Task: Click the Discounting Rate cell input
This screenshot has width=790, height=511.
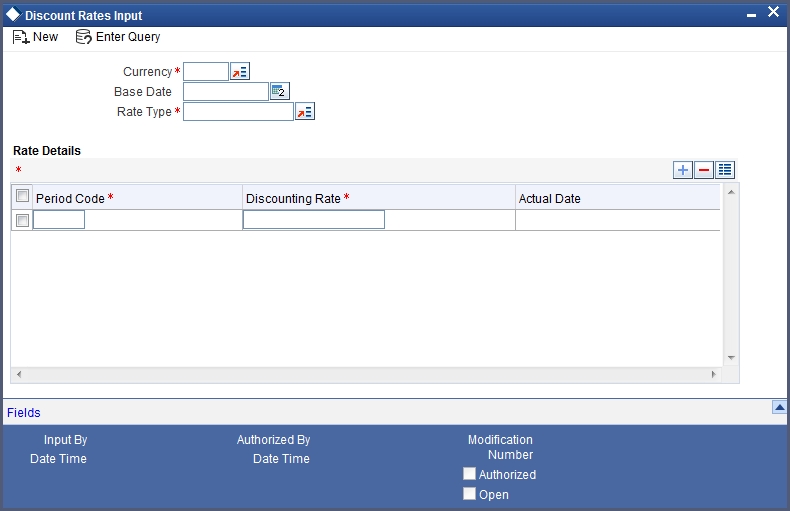Action: [314, 220]
